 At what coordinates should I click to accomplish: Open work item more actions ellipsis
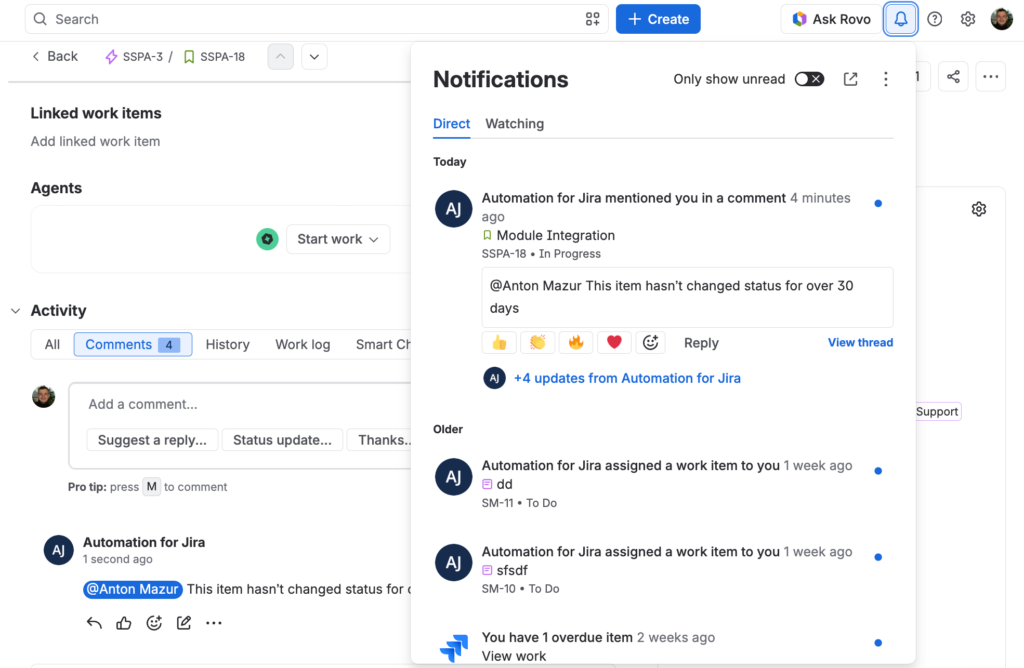click(990, 76)
